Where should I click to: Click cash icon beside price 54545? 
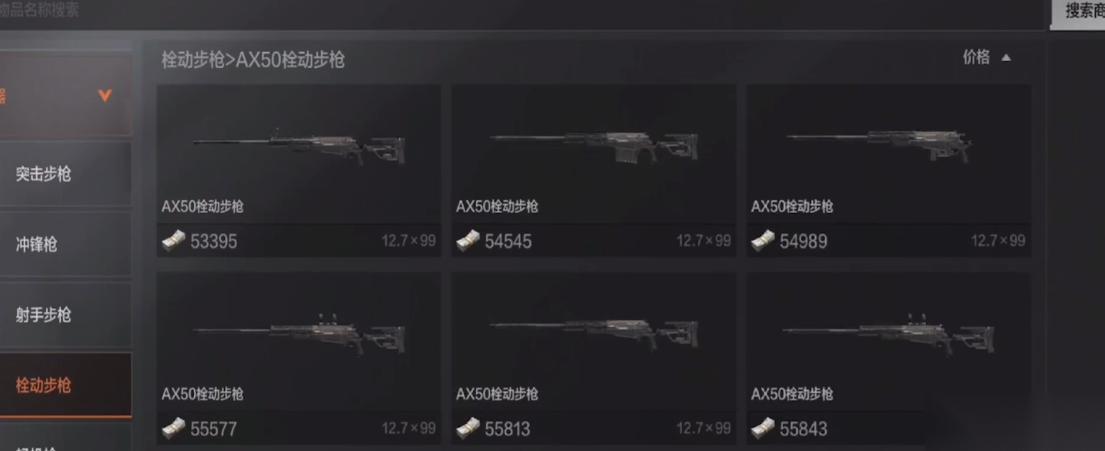[x=468, y=241]
